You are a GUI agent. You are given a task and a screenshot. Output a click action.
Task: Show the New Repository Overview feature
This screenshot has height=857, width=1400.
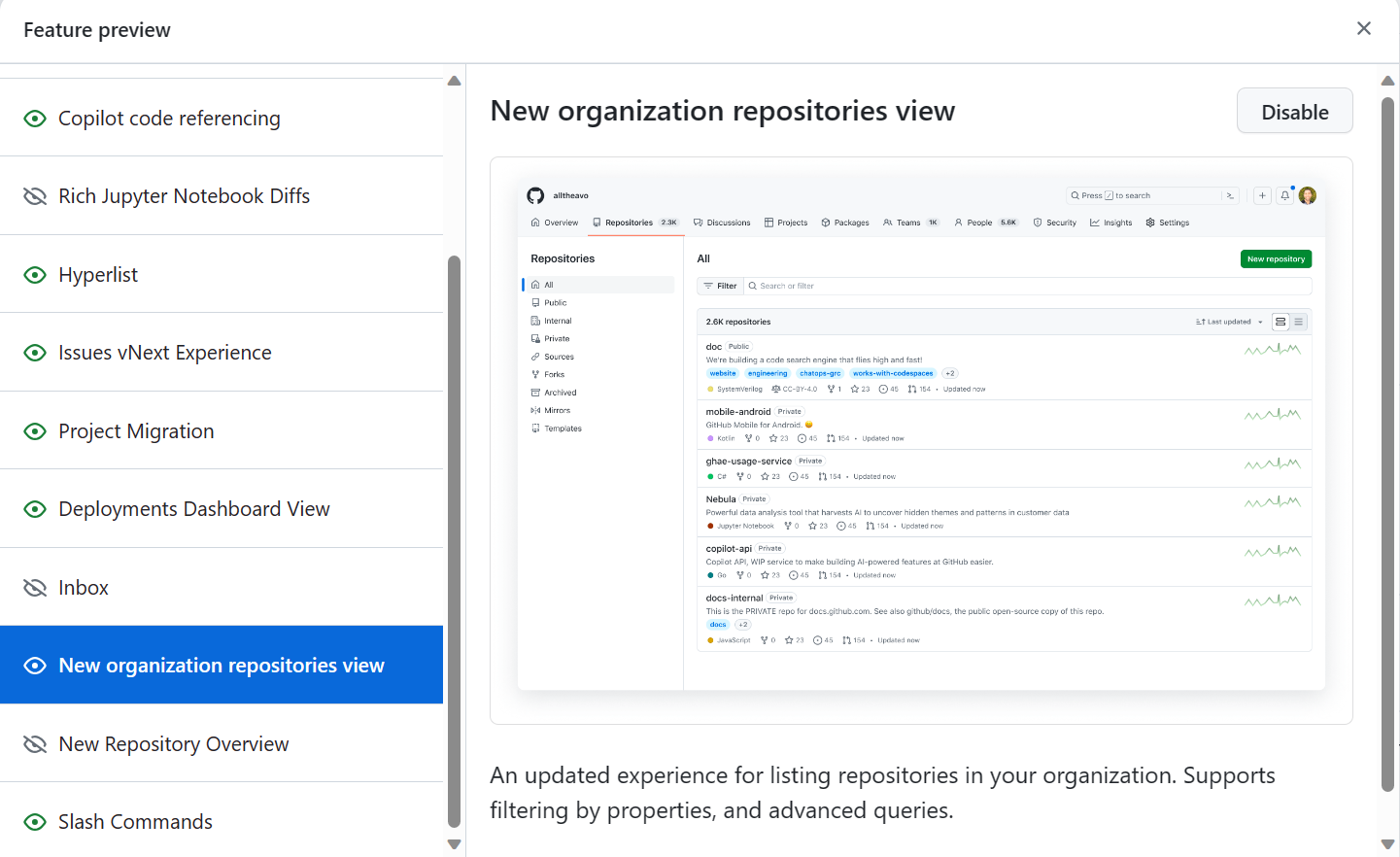(222, 744)
